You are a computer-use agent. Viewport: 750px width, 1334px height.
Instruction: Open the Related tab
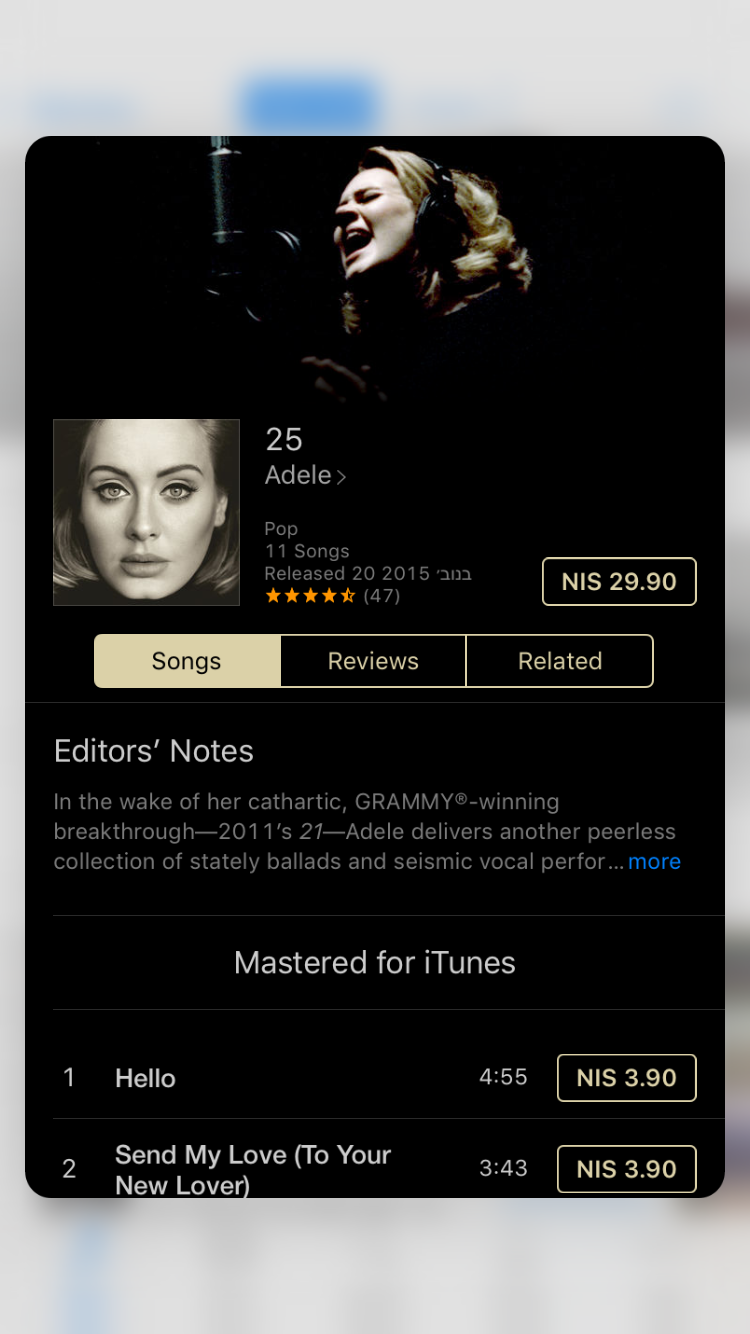point(560,661)
